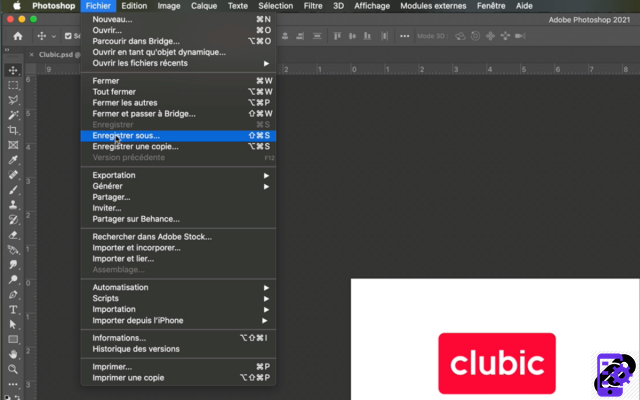Click the 3D roll camera icon
Screen dimensions: 640x400
click(x=476, y=36)
